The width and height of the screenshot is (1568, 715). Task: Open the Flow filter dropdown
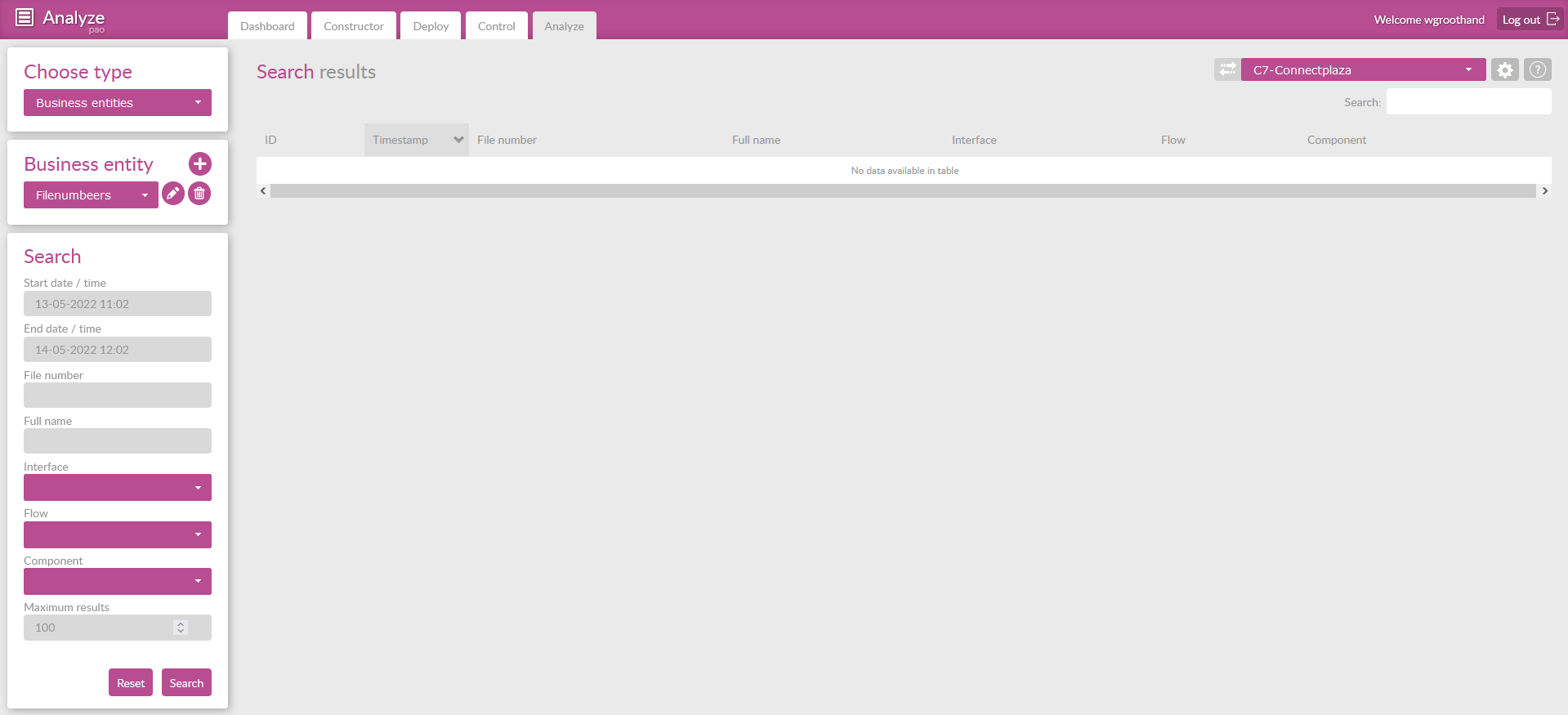click(x=118, y=534)
